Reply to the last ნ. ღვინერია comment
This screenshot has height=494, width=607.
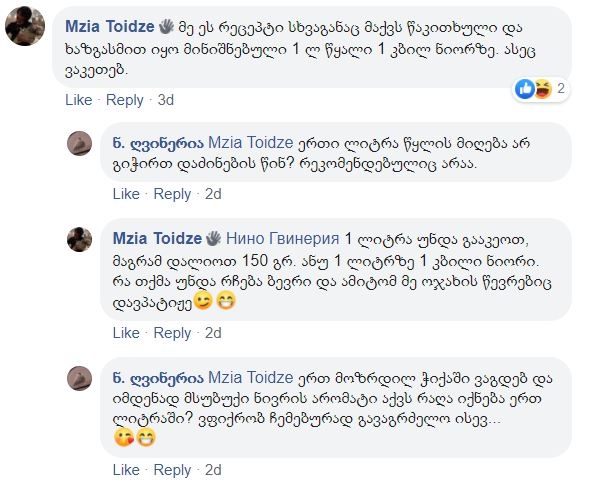pos(173,470)
